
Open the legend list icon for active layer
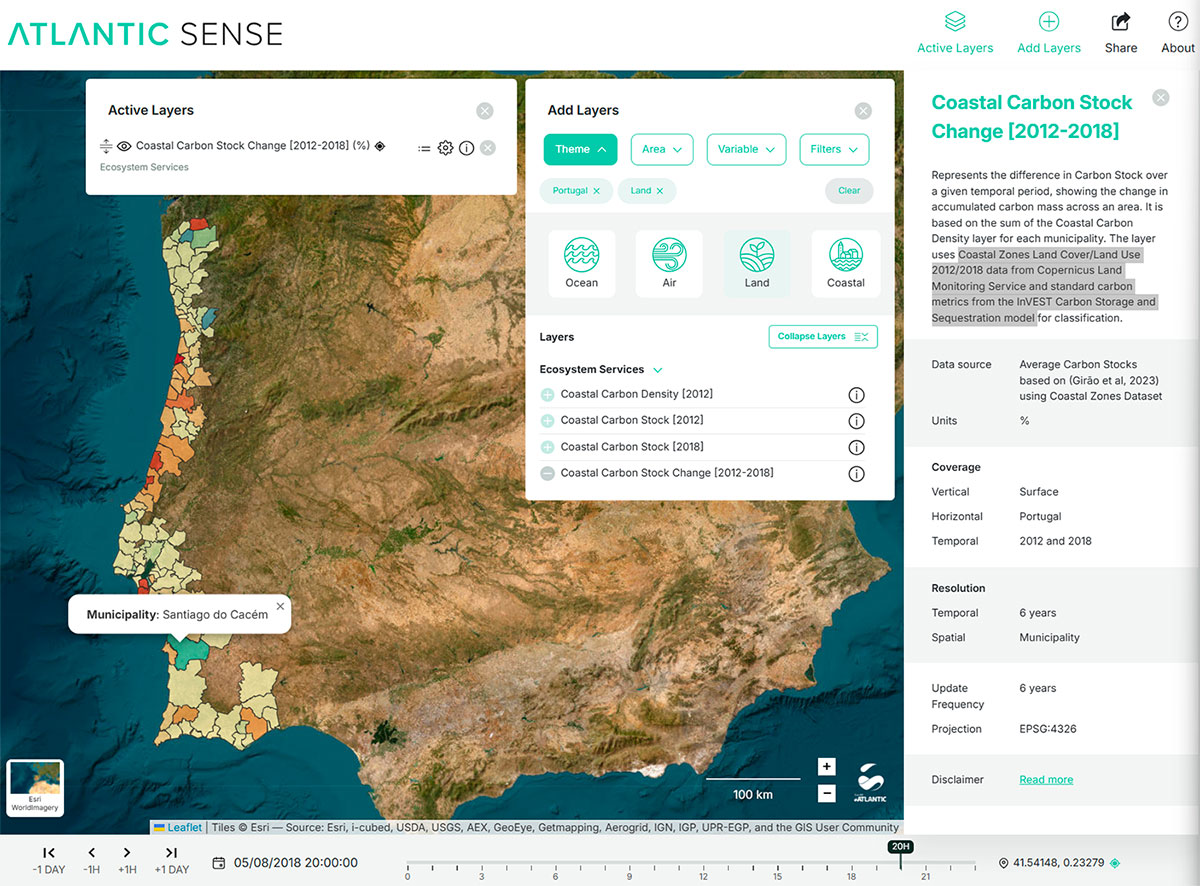pyautogui.click(x=424, y=148)
